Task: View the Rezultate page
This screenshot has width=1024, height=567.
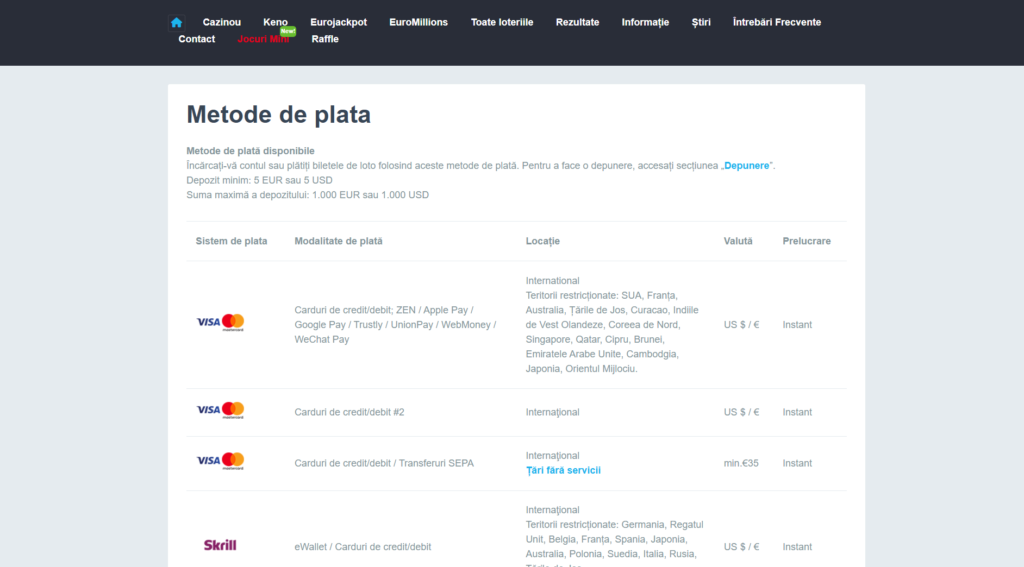Action: [578, 22]
